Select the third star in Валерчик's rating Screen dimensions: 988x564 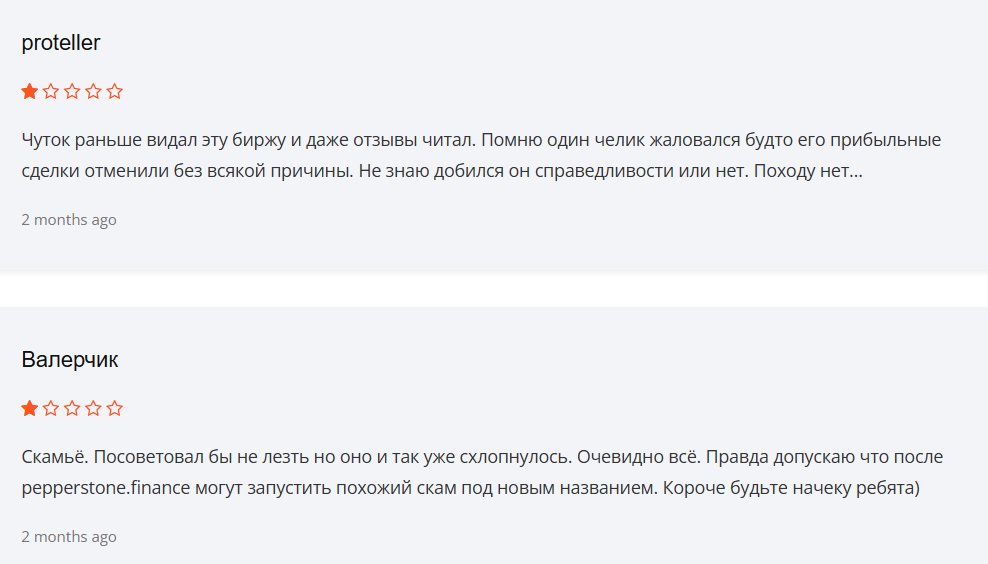[x=72, y=409]
